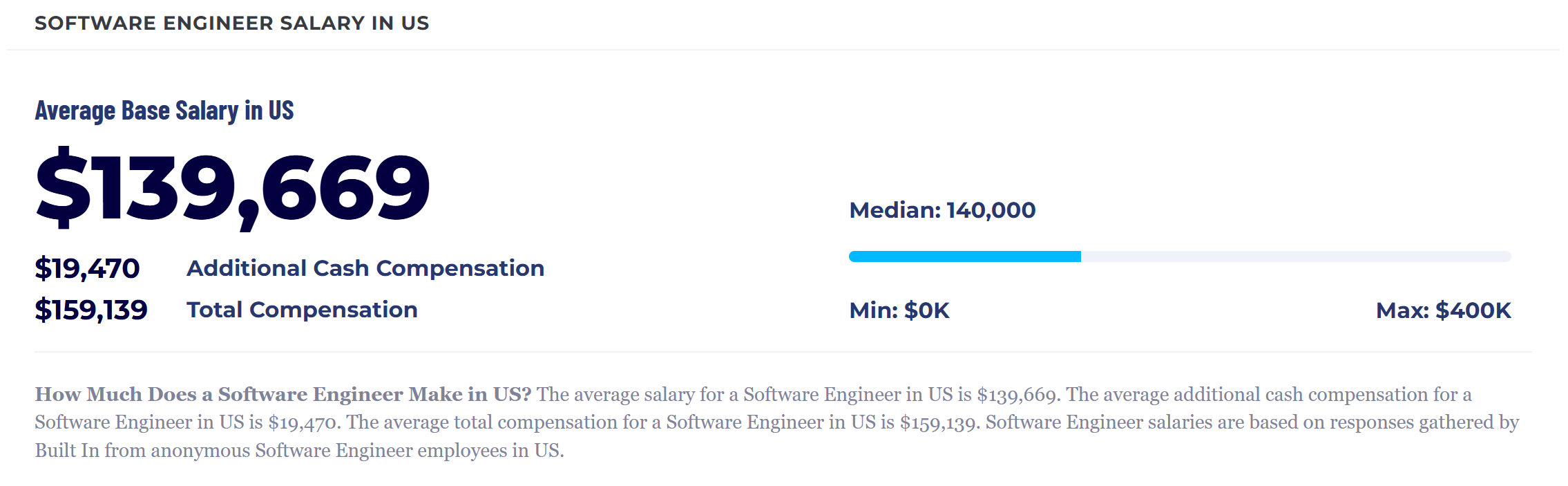This screenshot has width=1568, height=486.
Task: Select the Additional Cash Compensation label
Action: 365,268
